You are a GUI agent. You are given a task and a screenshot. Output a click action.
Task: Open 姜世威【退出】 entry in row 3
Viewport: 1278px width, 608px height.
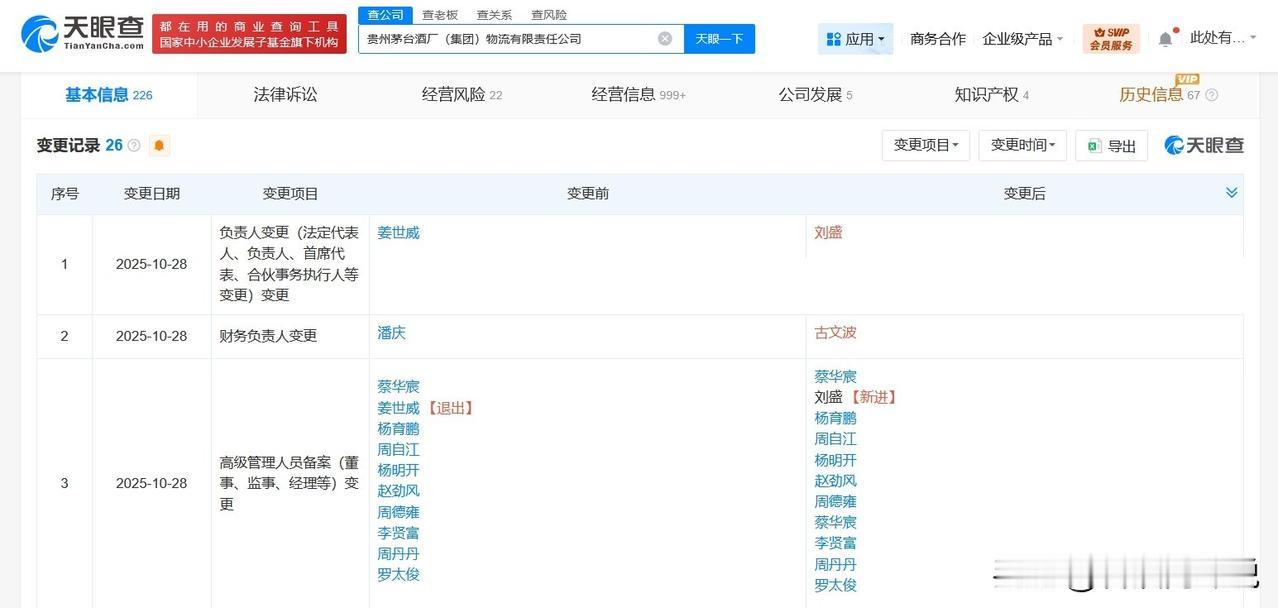click(x=427, y=408)
